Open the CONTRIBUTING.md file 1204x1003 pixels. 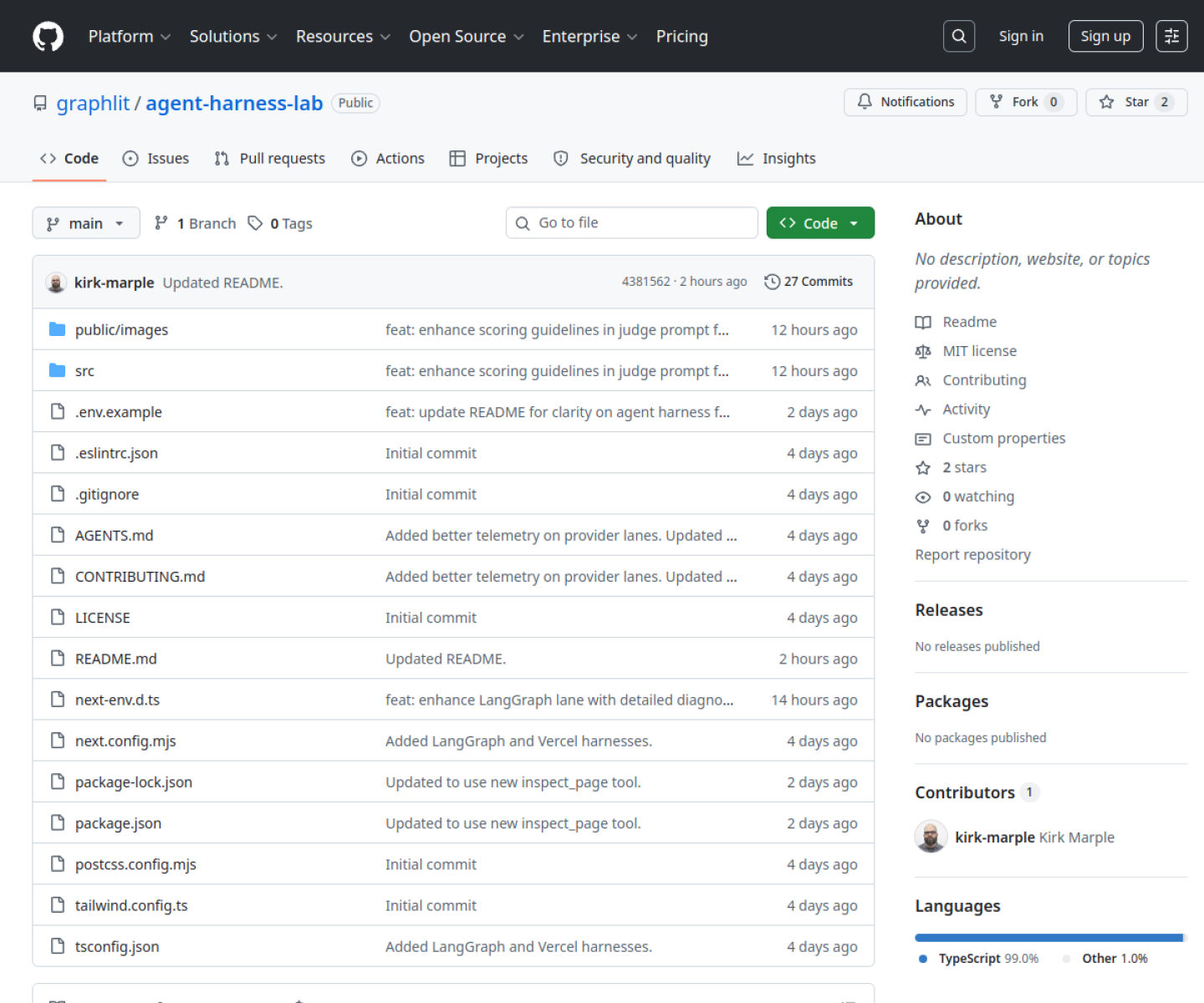140,577
